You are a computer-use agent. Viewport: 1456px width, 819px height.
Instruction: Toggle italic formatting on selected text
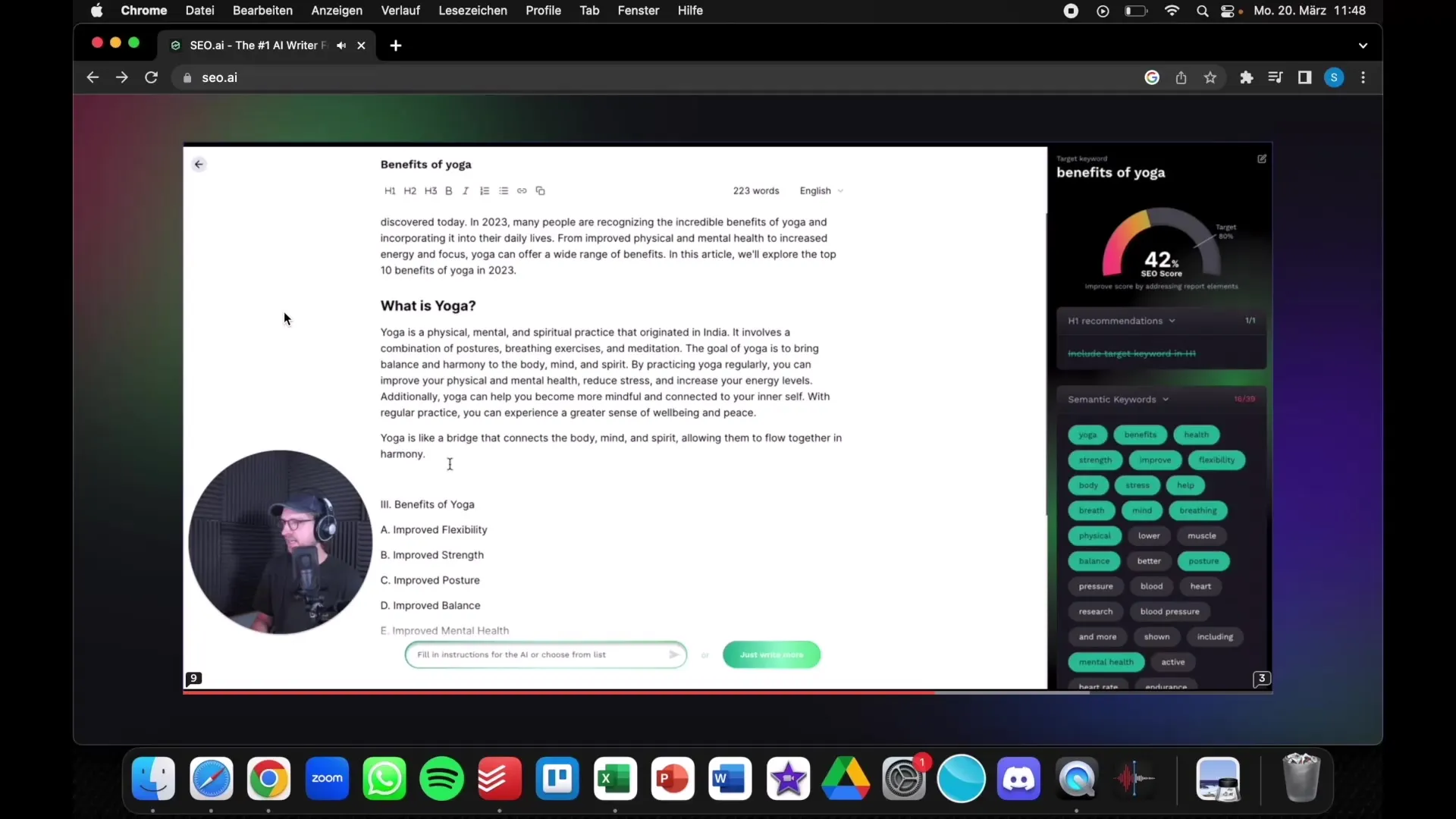(x=465, y=190)
